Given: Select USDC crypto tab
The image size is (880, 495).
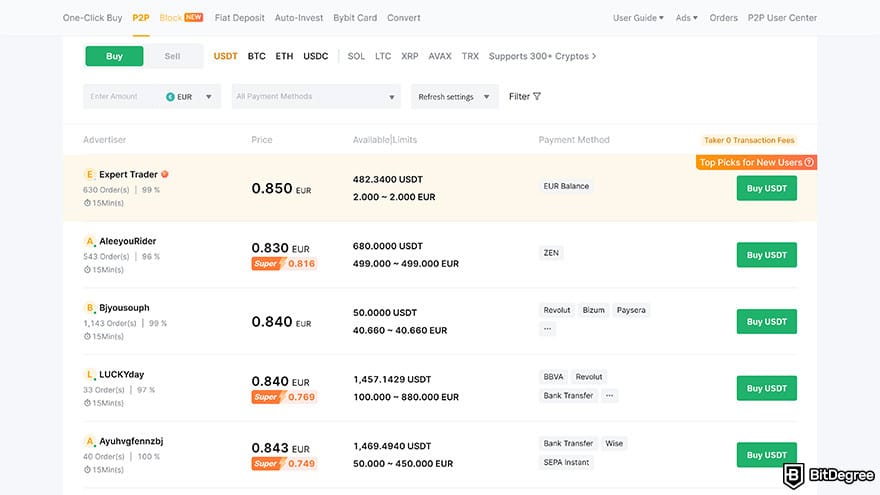Looking at the screenshot, I should click(315, 56).
